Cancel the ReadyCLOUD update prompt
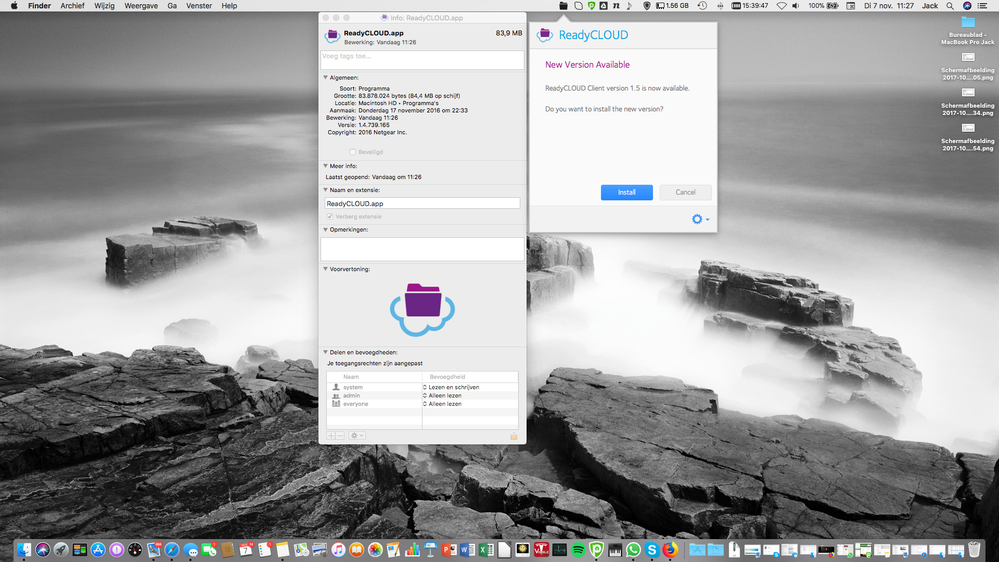This screenshot has width=999, height=562. tap(686, 192)
